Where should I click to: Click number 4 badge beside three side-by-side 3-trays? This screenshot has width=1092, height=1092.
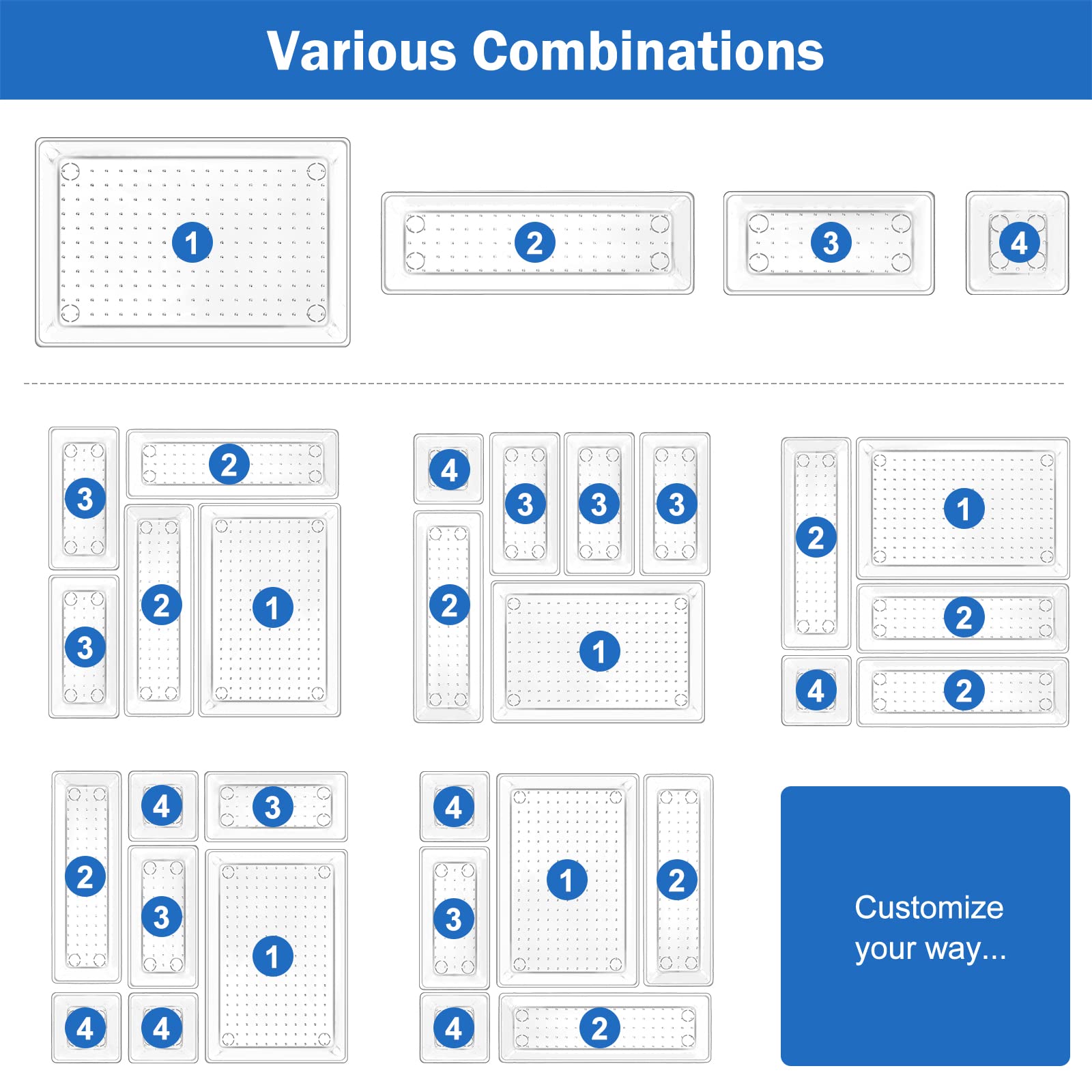(449, 470)
